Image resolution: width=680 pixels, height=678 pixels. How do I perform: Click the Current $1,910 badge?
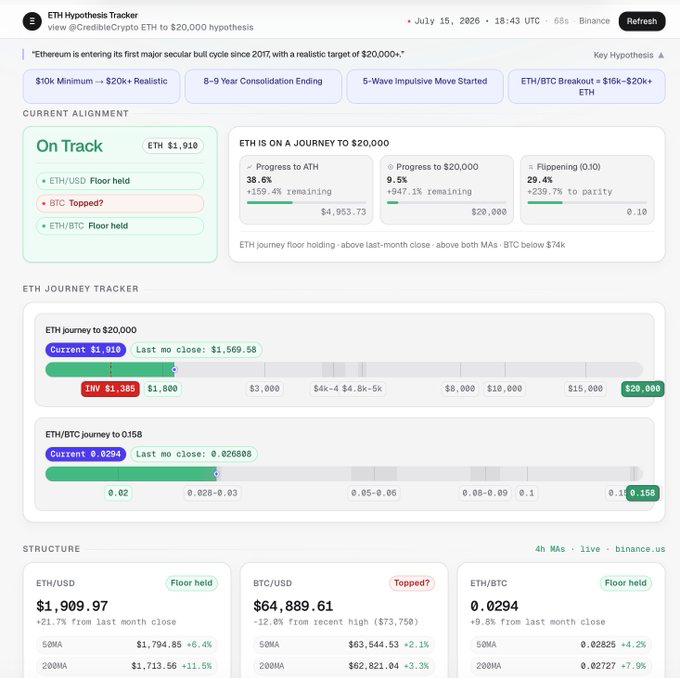click(x=85, y=350)
